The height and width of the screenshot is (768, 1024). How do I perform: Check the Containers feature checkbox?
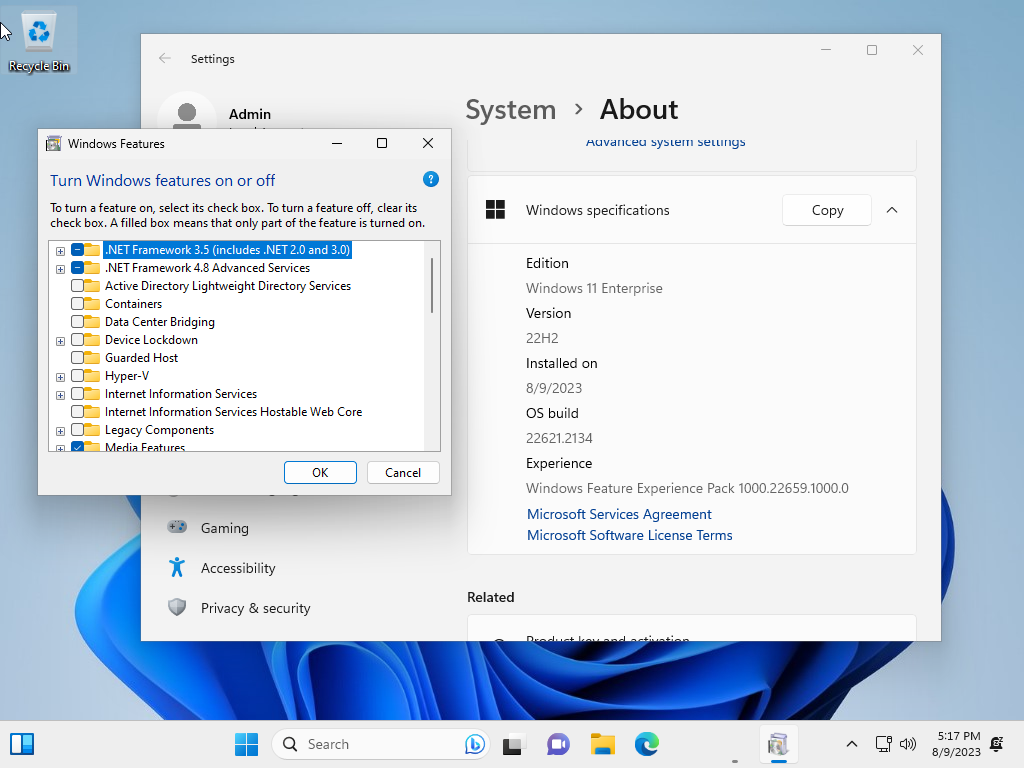[x=77, y=304]
